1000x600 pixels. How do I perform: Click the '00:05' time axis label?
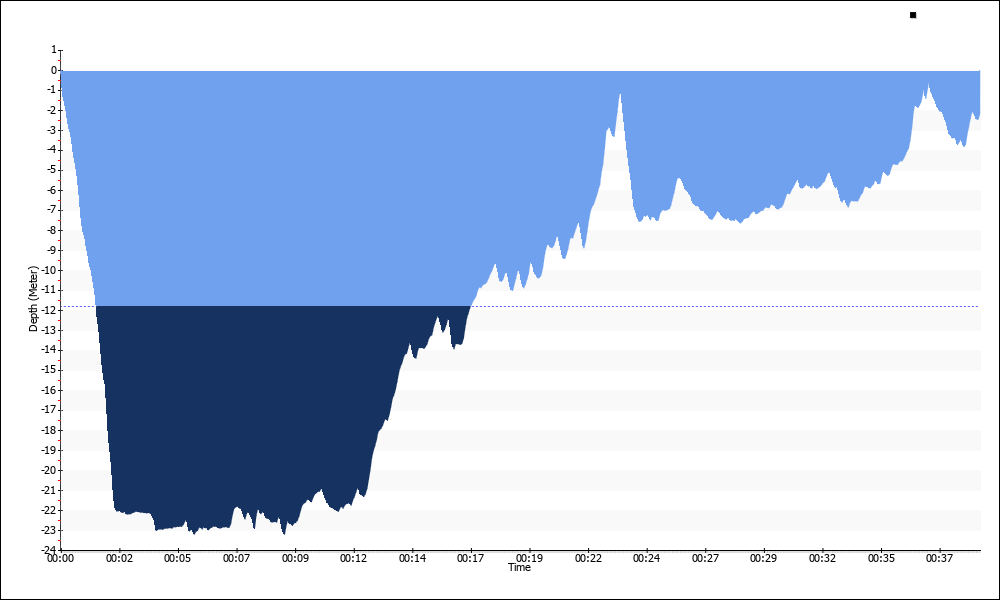178,559
